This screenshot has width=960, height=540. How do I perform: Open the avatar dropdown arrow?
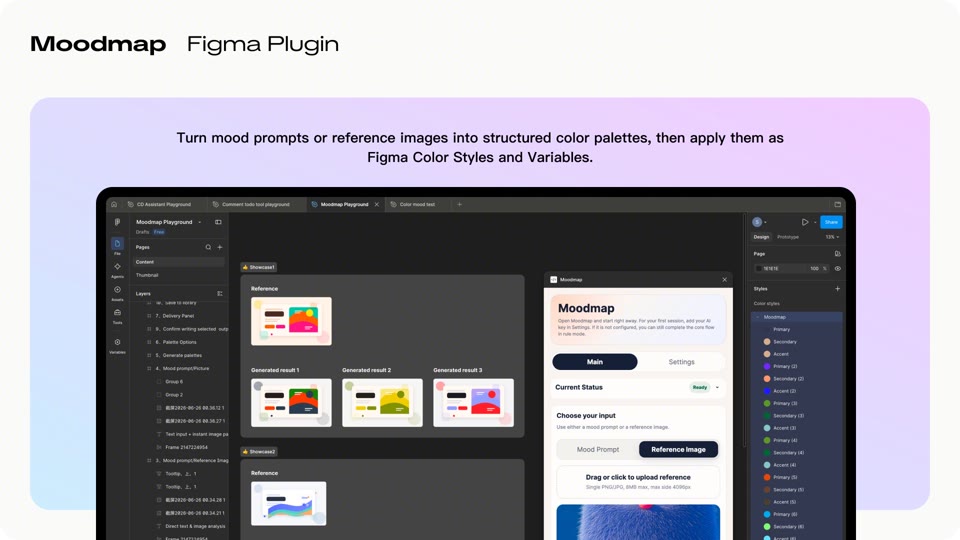click(765, 222)
